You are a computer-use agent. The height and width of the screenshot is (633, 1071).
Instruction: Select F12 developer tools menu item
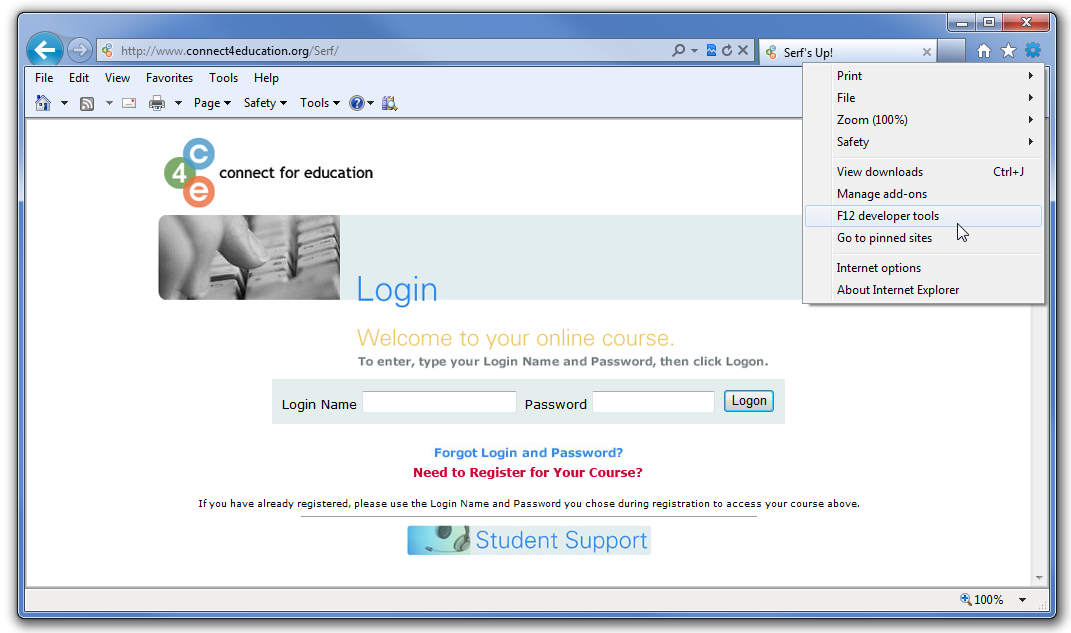(x=888, y=216)
